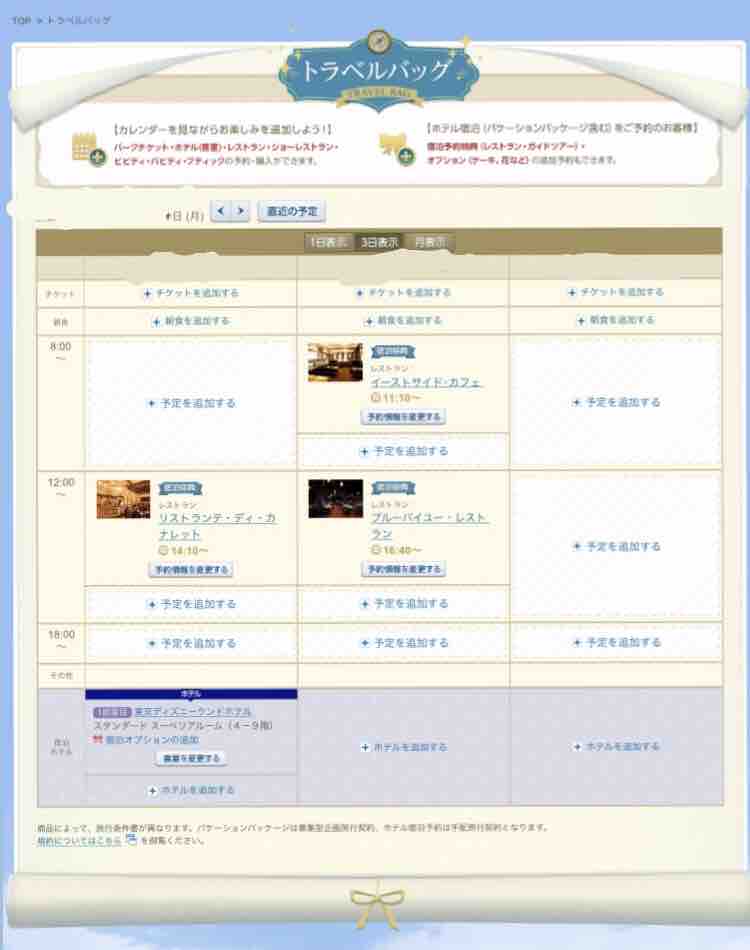The width and height of the screenshot is (750, 950).
Task: Click the gift icon beside 宿泊オプションの追加
Action: pos(98,739)
